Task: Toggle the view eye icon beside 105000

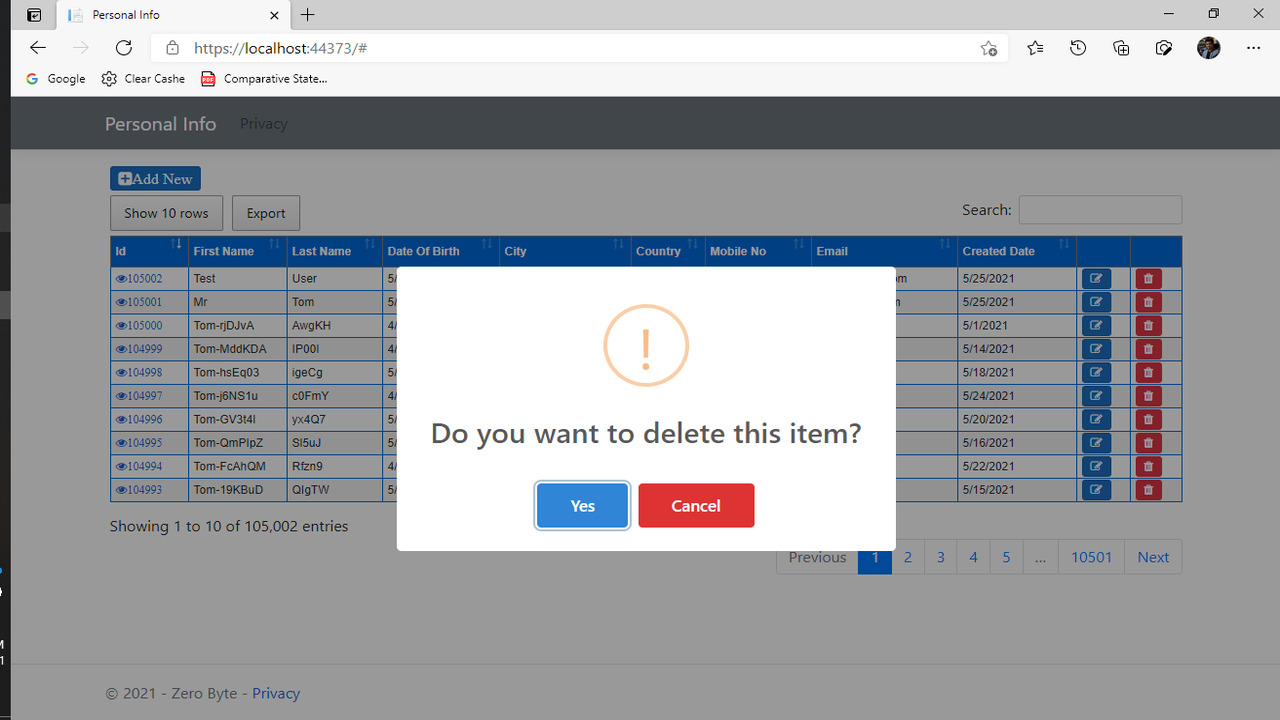Action: [x=118, y=325]
